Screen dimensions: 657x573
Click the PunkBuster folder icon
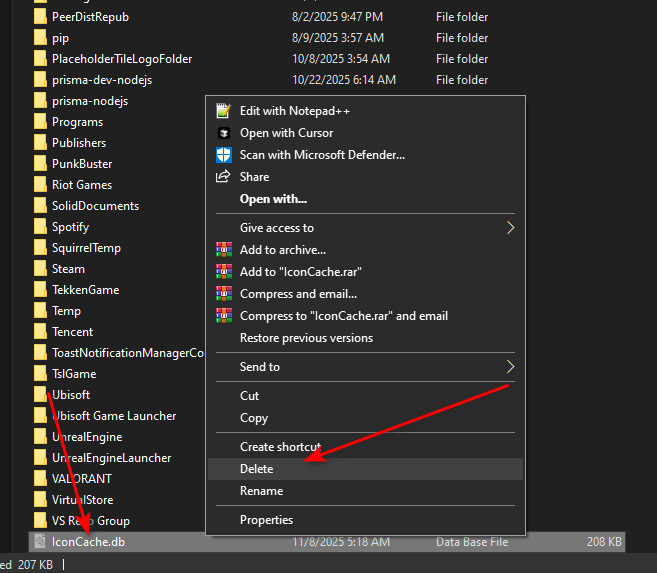tap(40, 164)
